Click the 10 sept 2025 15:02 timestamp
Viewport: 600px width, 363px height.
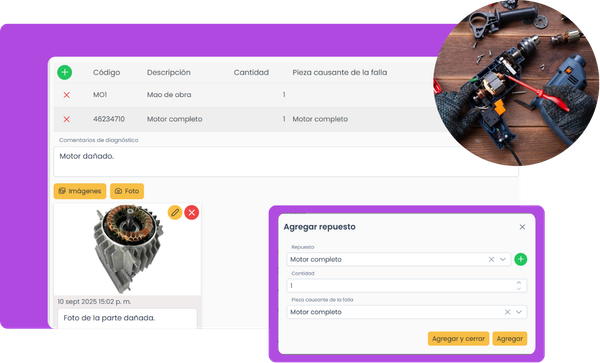tap(94, 301)
